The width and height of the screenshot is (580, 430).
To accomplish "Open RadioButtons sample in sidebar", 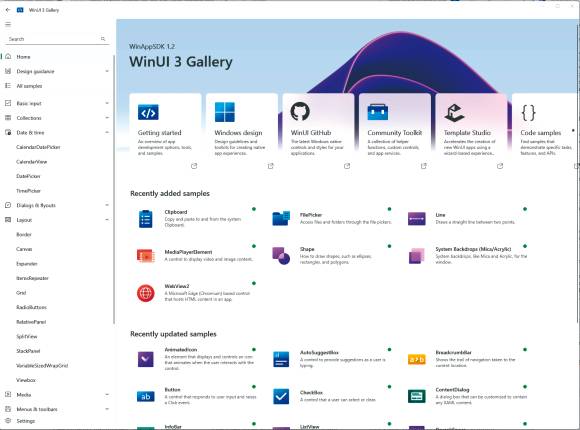I will pyautogui.click(x=31, y=307).
